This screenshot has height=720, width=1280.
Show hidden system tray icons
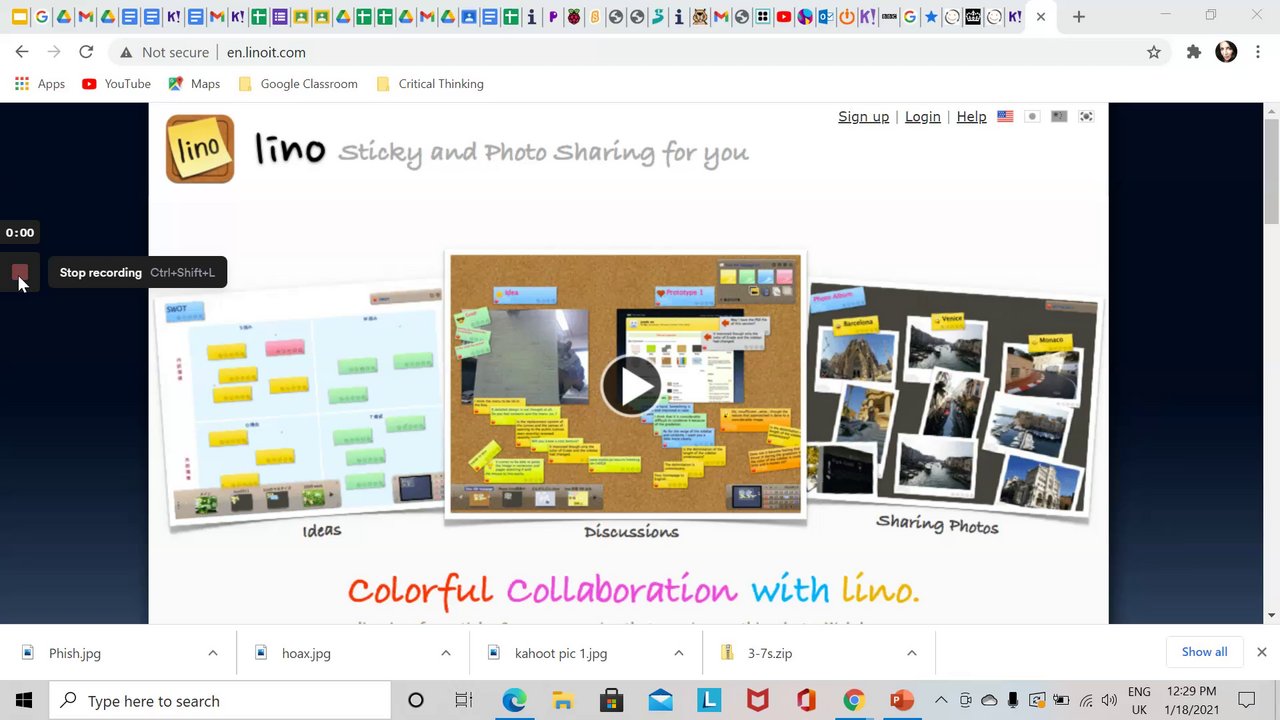tap(942, 701)
